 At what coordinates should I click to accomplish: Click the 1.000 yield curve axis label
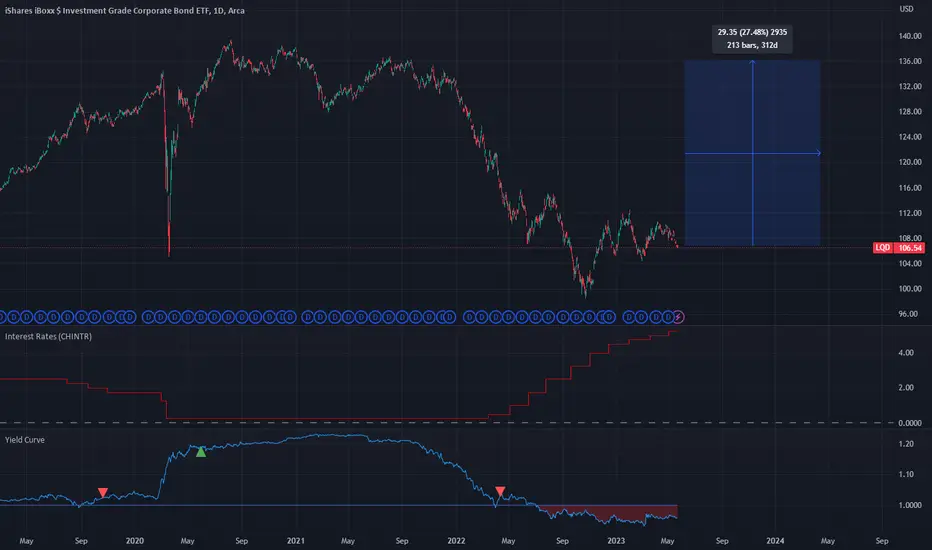coord(909,505)
